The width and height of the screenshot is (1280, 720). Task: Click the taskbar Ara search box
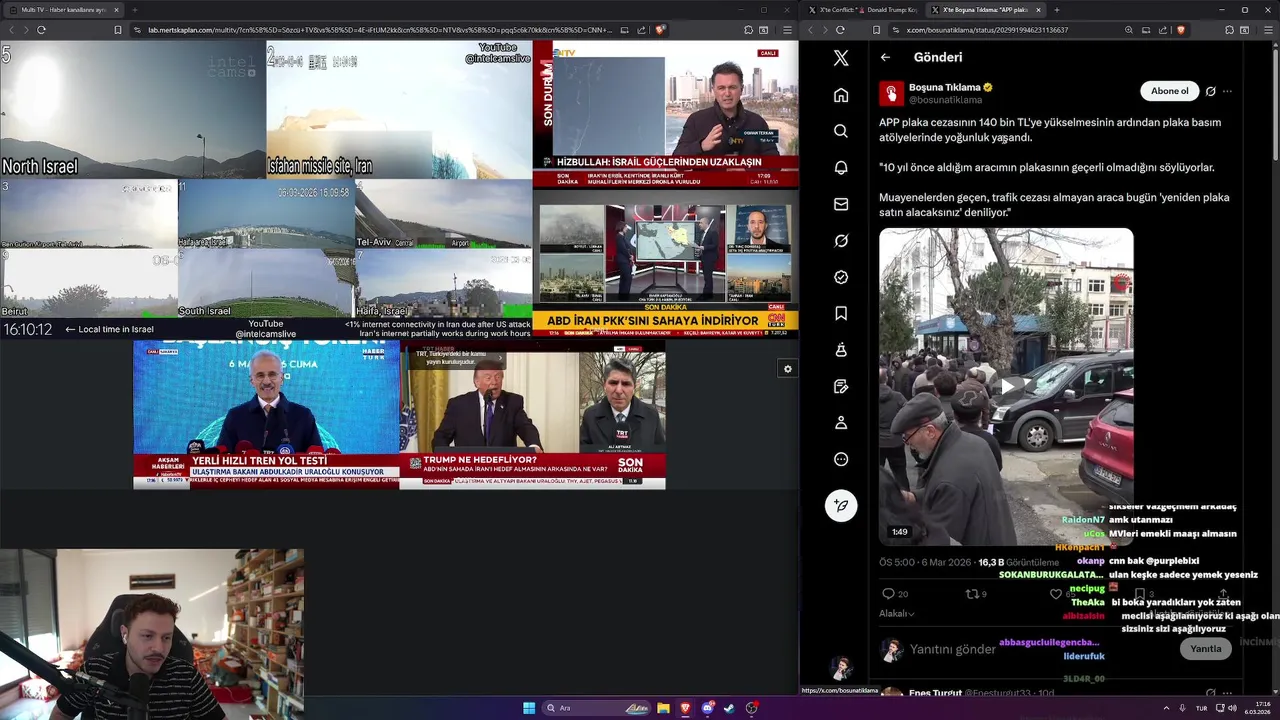[596, 708]
